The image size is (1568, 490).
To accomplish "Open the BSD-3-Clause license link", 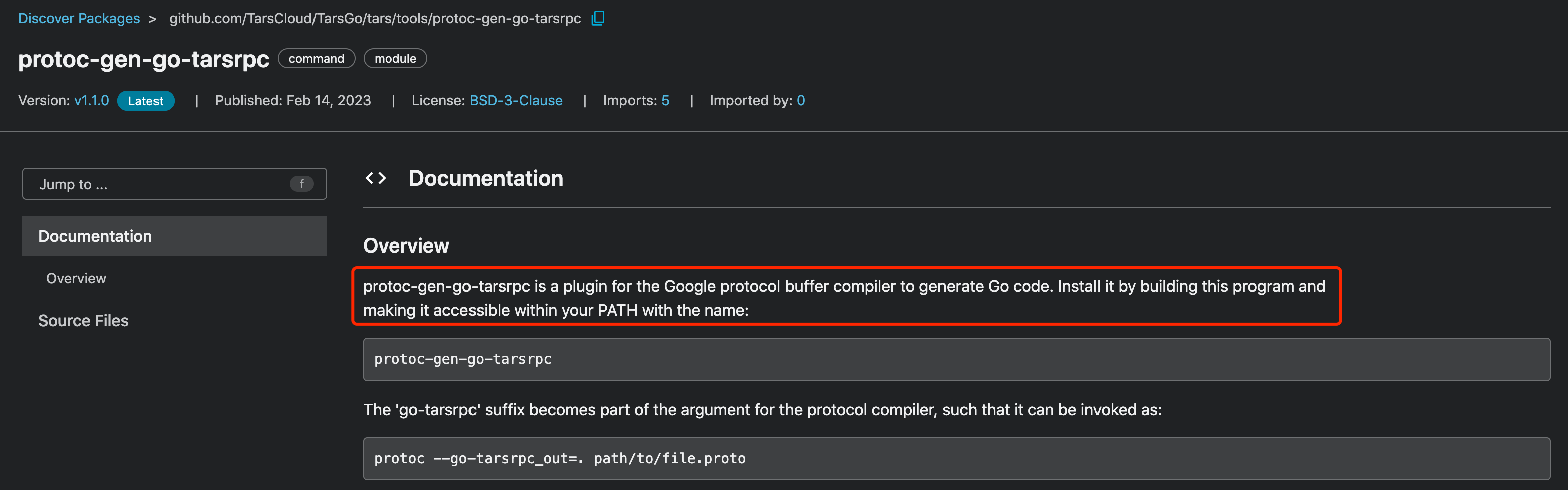I will [x=516, y=100].
